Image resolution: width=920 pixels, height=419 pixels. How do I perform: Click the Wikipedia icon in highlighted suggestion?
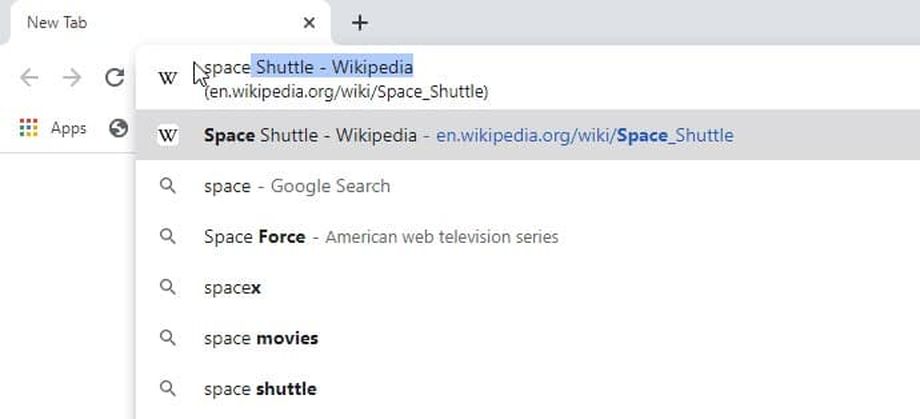tap(168, 135)
